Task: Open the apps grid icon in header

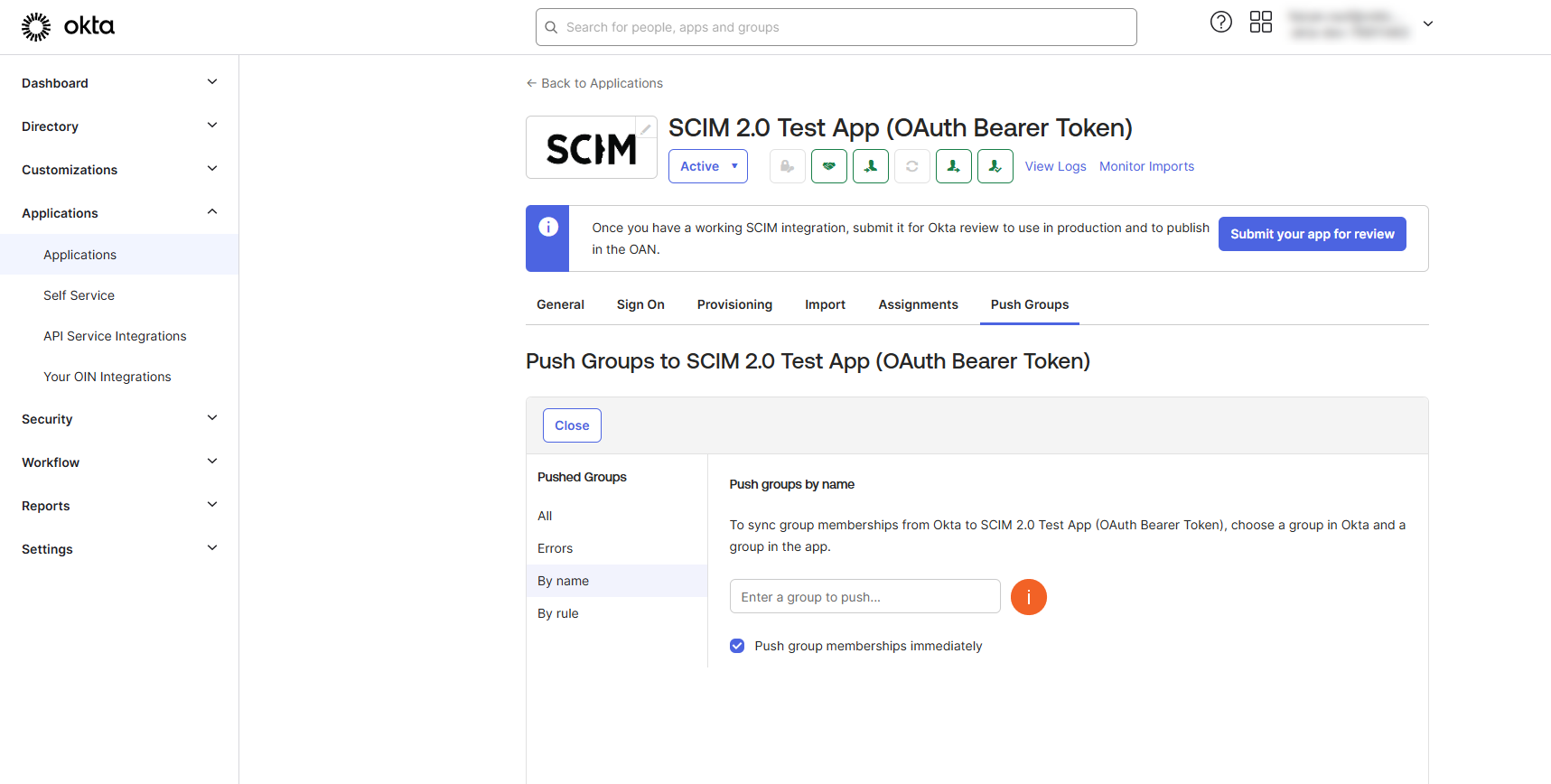Action: point(1260,23)
